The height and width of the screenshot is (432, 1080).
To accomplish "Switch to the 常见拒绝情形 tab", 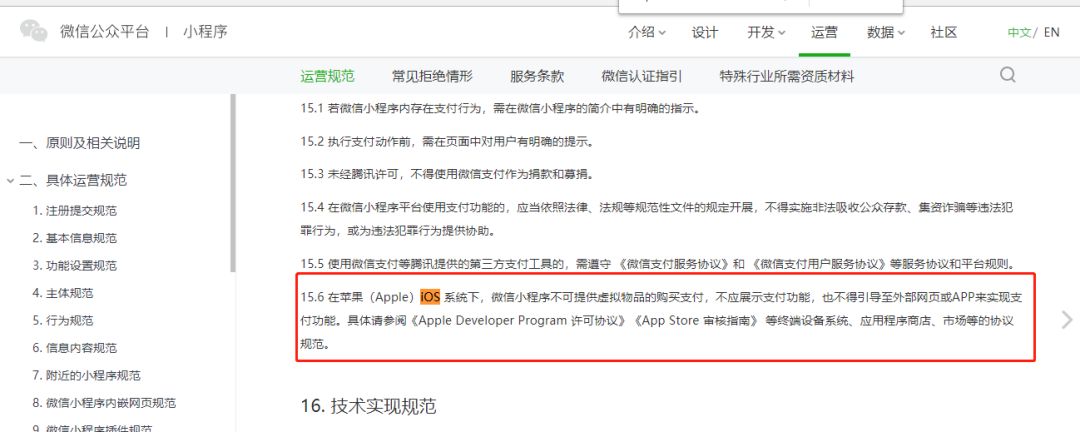I will click(433, 76).
